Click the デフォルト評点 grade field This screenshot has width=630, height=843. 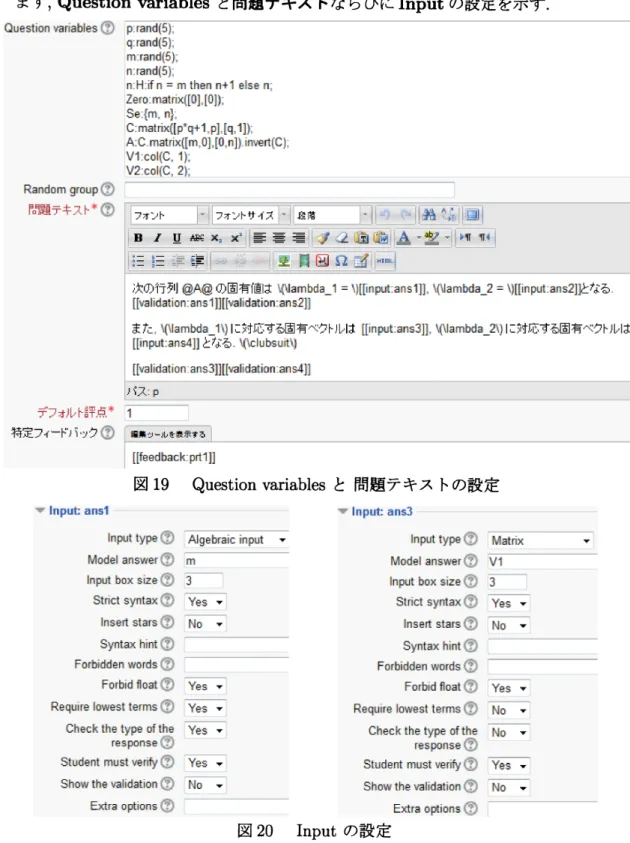[156, 413]
